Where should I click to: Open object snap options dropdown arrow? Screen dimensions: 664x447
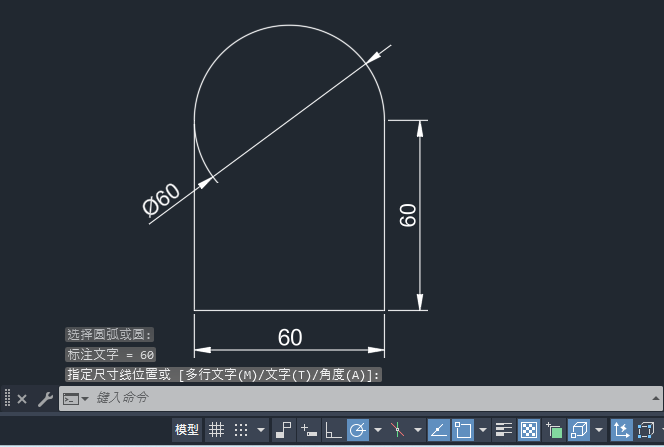[482, 430]
